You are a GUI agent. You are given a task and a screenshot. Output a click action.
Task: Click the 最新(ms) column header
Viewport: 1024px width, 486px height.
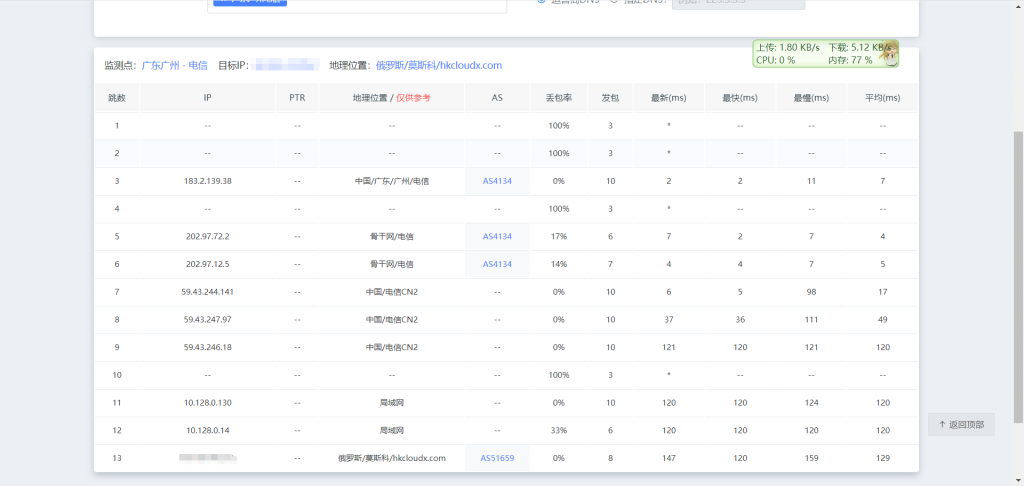(669, 98)
